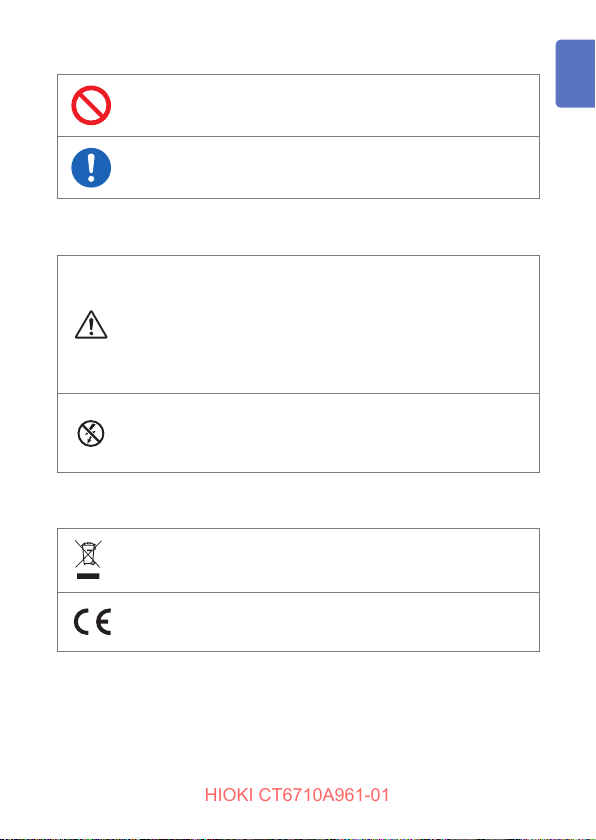Open the blue chapter tab on page edge
The height and width of the screenshot is (840, 596).
576,73
